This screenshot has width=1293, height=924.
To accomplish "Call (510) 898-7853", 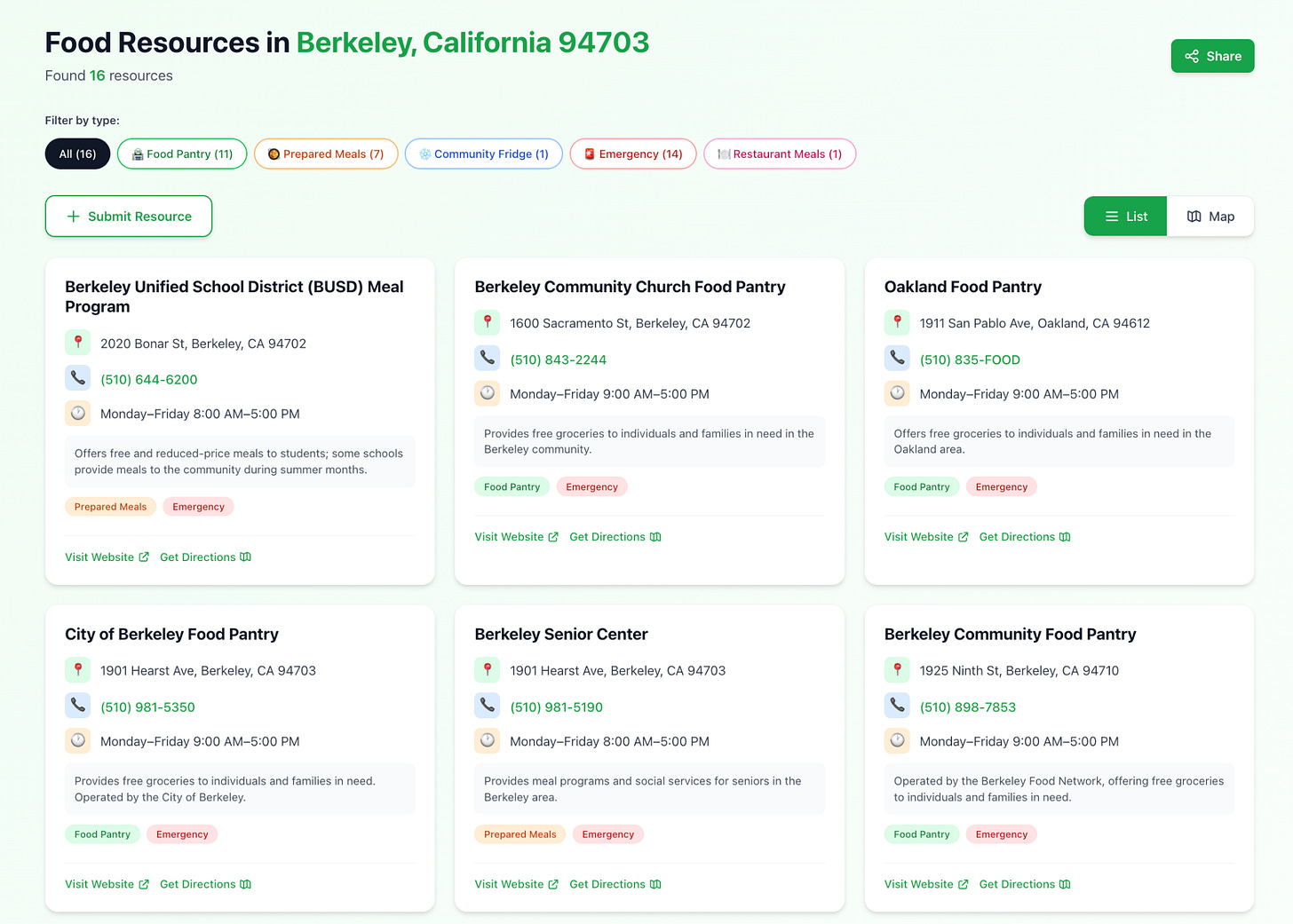I will [x=968, y=707].
